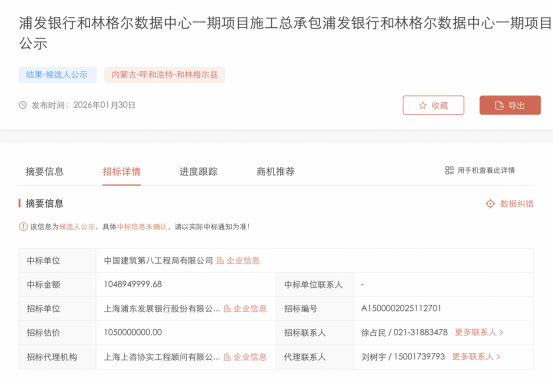Screen dimensions: 553x385
Task: Click the chevron after 刘树宇's 更多联系人
Action: click(x=498, y=356)
